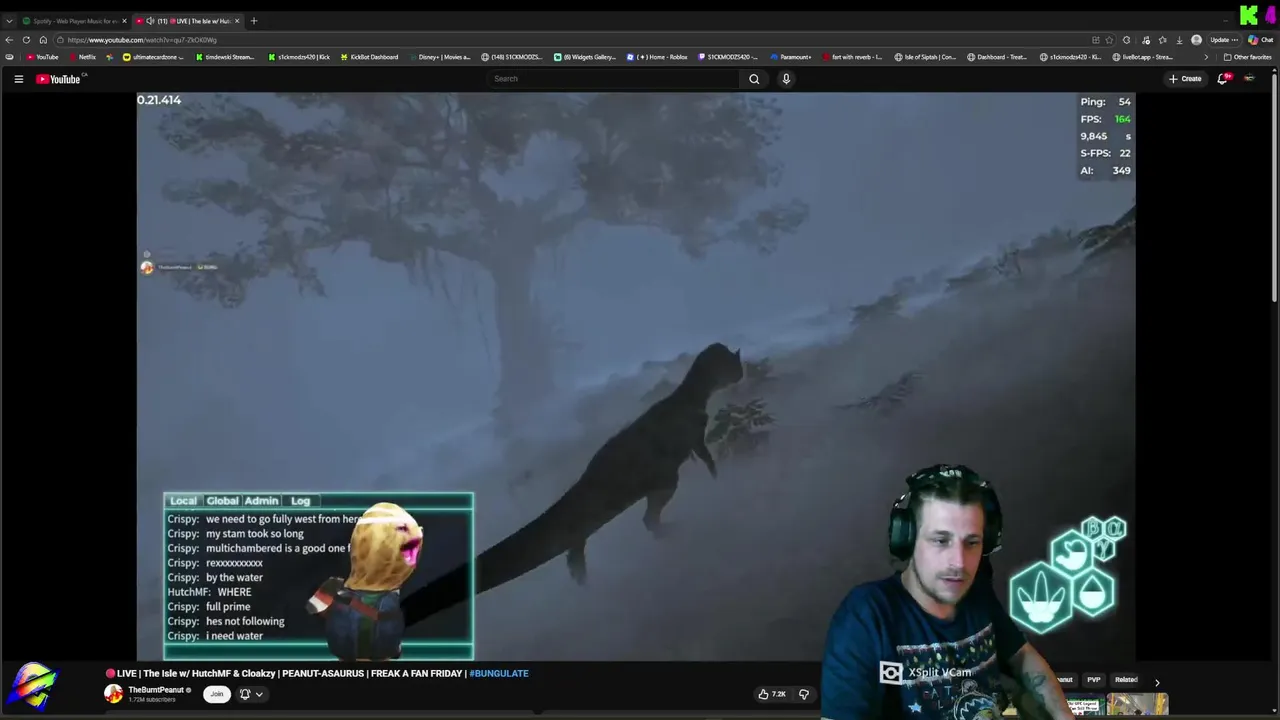The height and width of the screenshot is (720, 1280).
Task: Open the Other favorites folder
Action: tap(1248, 57)
